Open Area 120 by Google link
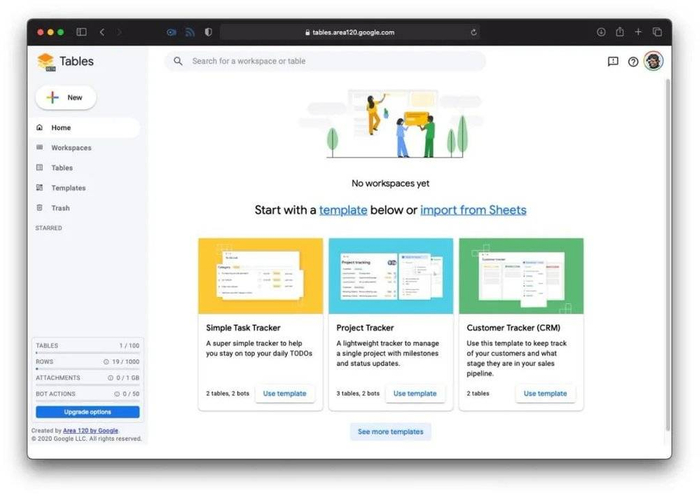700x496 pixels. pyautogui.click(x=91, y=430)
